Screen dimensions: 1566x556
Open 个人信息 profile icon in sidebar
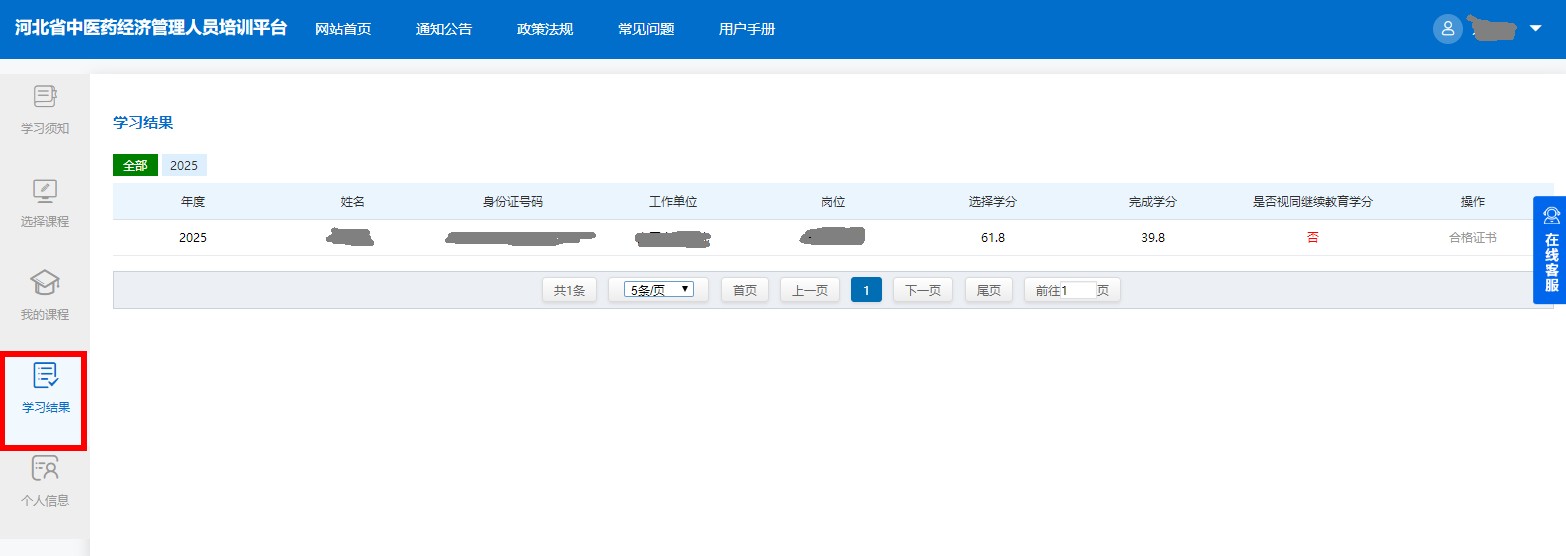pos(45,468)
